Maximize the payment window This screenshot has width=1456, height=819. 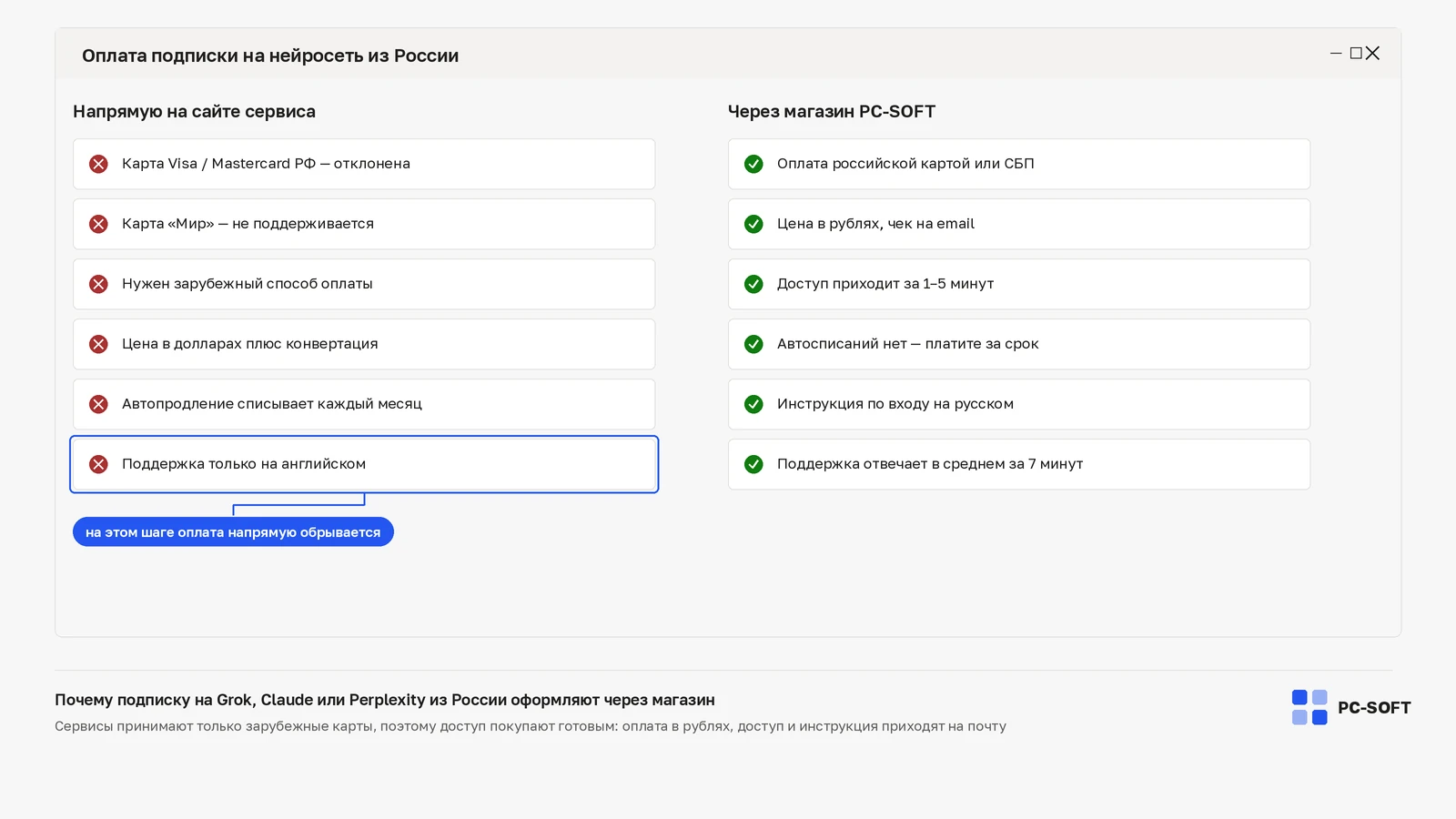[1356, 54]
